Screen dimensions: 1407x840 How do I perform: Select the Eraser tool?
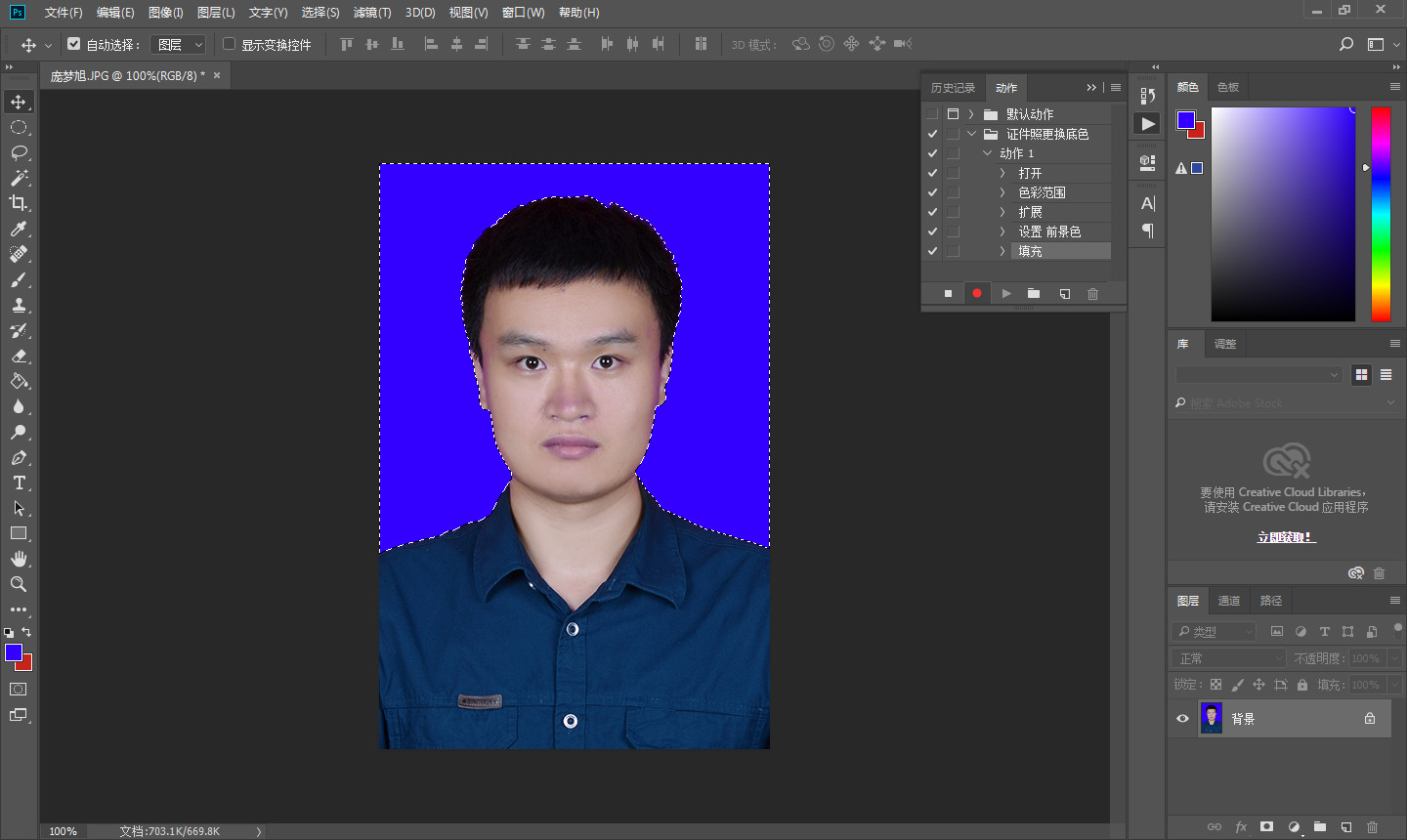(x=19, y=356)
